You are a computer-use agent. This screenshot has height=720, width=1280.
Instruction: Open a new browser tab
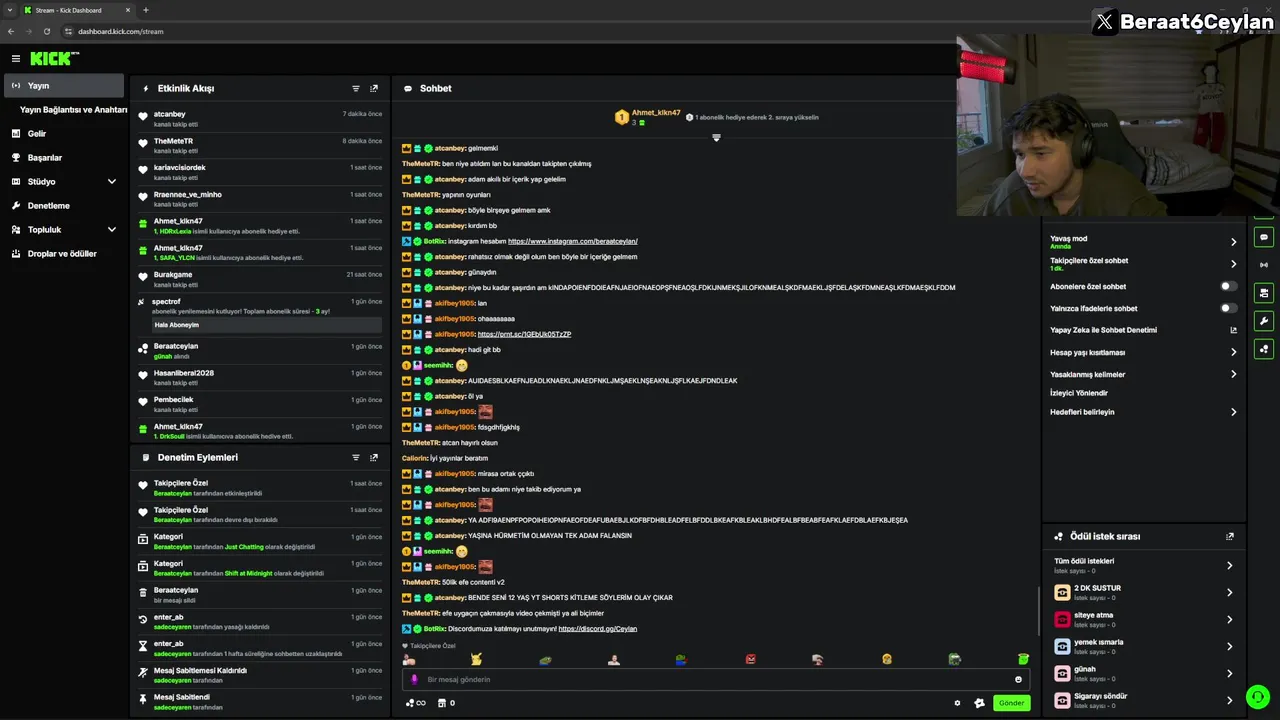(145, 10)
